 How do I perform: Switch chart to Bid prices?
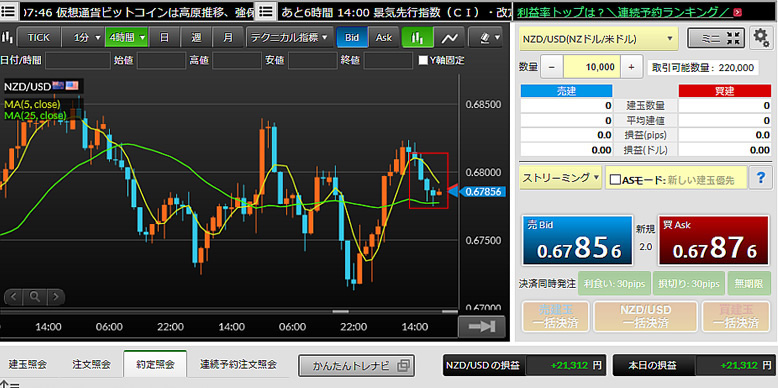coord(352,37)
